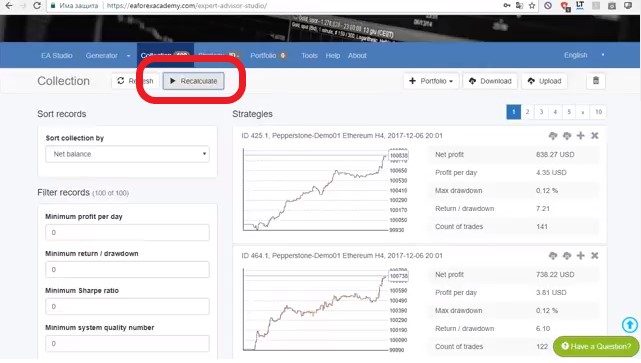Click the scroll-to-top arrow icon
The width and height of the screenshot is (641, 363).
630,325
